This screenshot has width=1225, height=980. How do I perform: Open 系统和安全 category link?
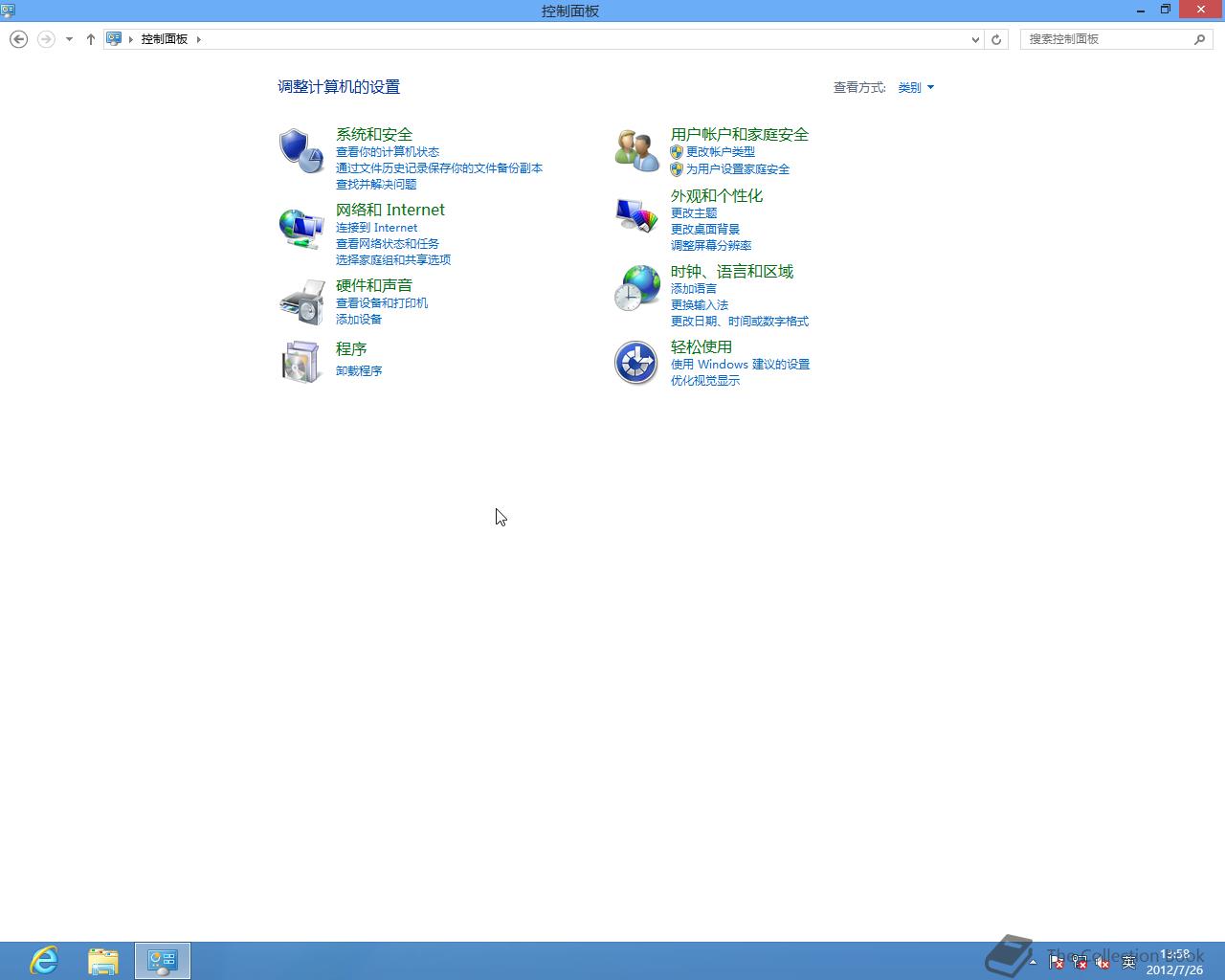[x=374, y=134]
